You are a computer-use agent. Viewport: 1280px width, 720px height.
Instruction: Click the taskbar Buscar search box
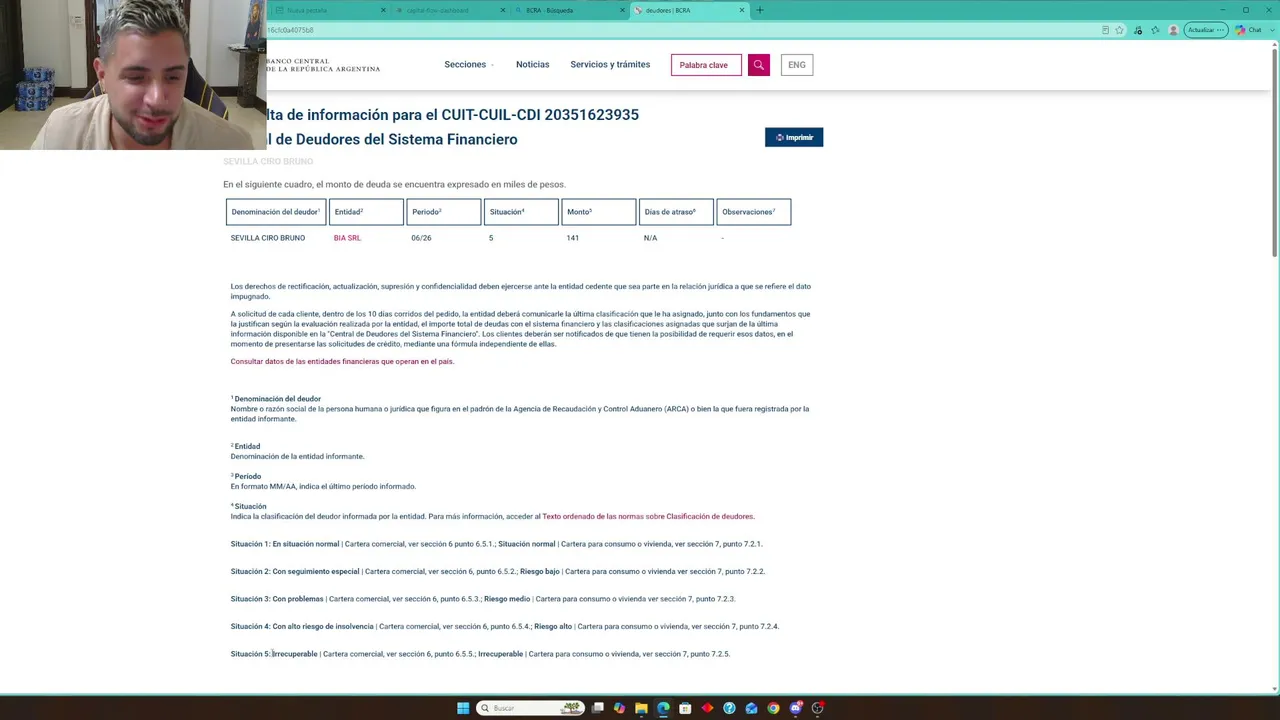tap(530, 708)
